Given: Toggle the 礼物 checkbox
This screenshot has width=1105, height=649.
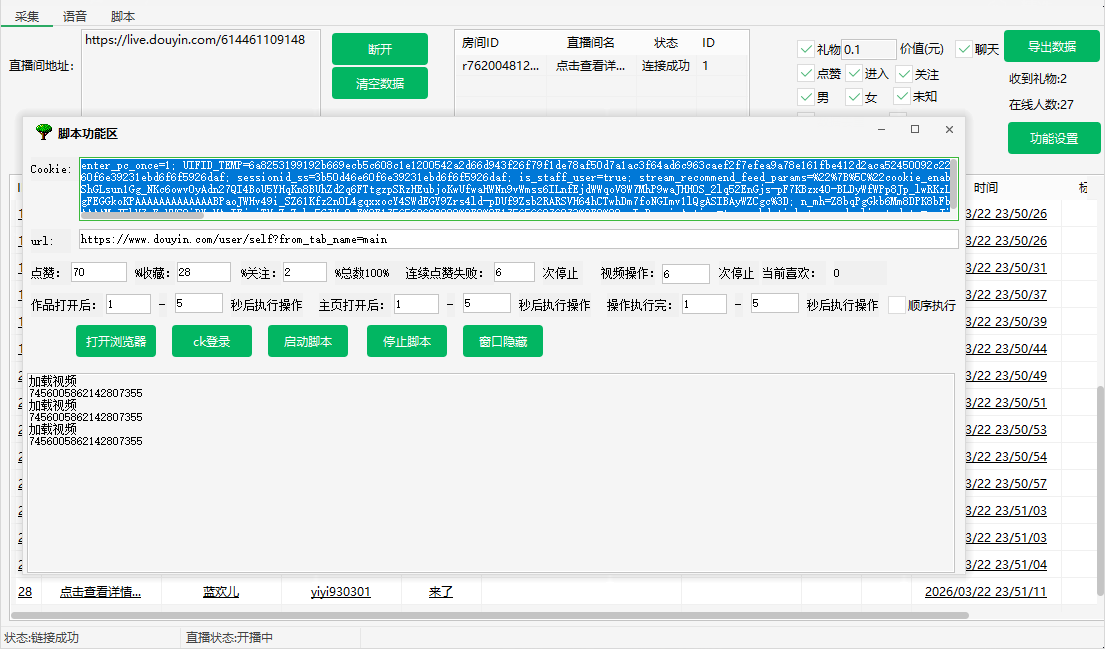Looking at the screenshot, I should 805,49.
